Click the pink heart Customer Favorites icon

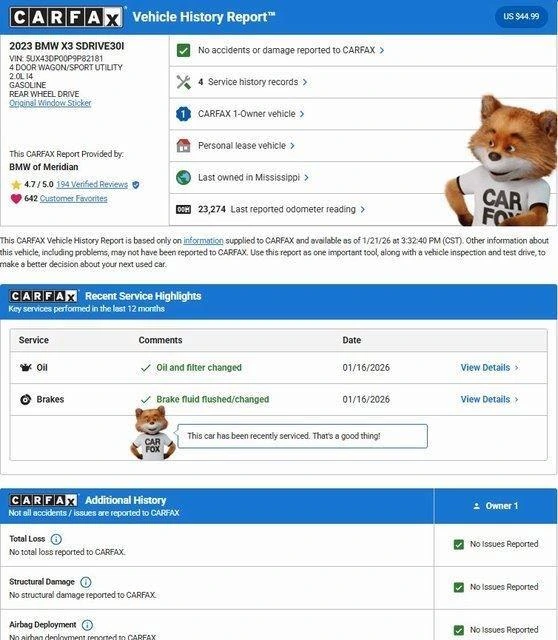(x=16, y=199)
